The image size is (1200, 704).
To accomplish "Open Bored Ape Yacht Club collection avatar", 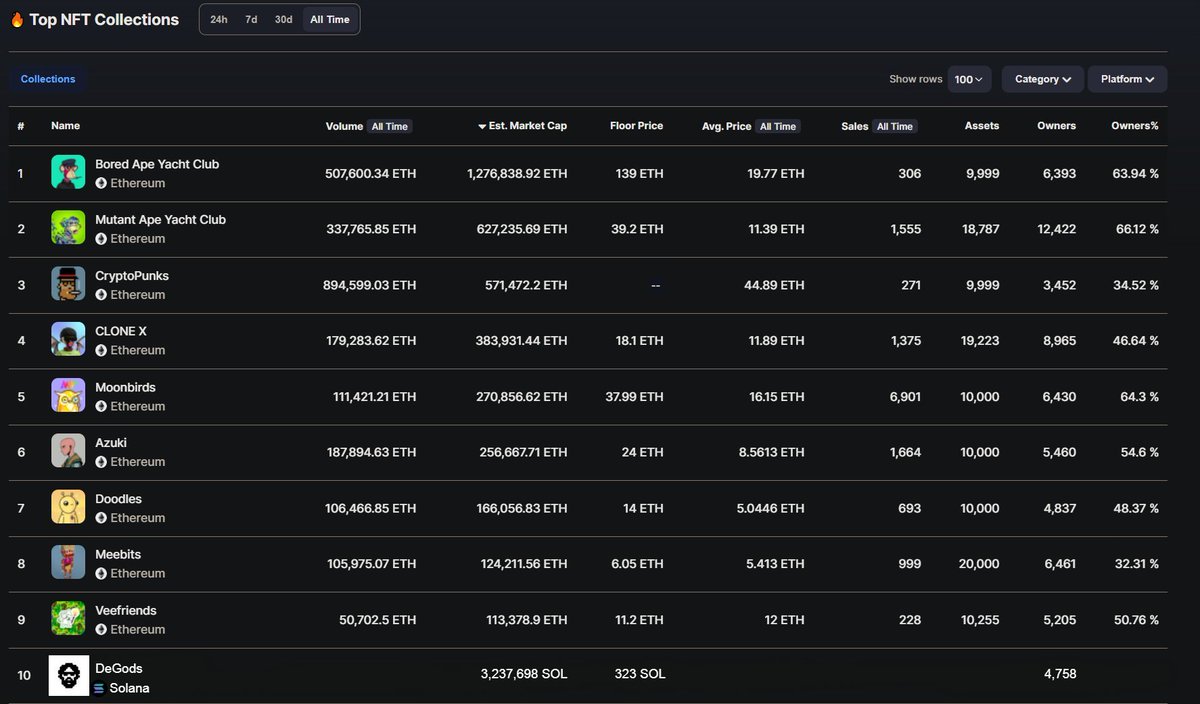I will coord(68,172).
